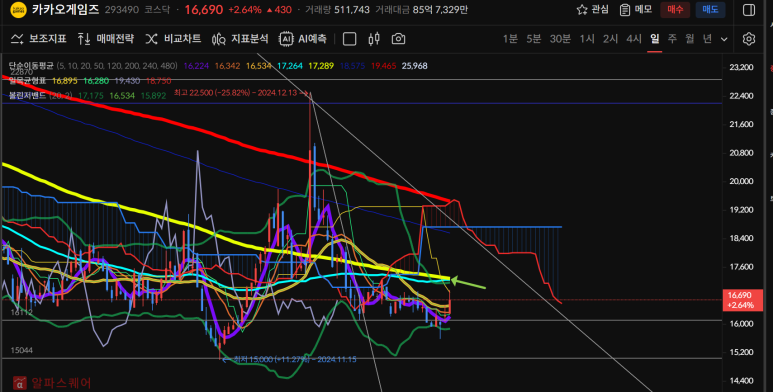Click the 16112 horizontal line label
773x392 pixels.
22,312
